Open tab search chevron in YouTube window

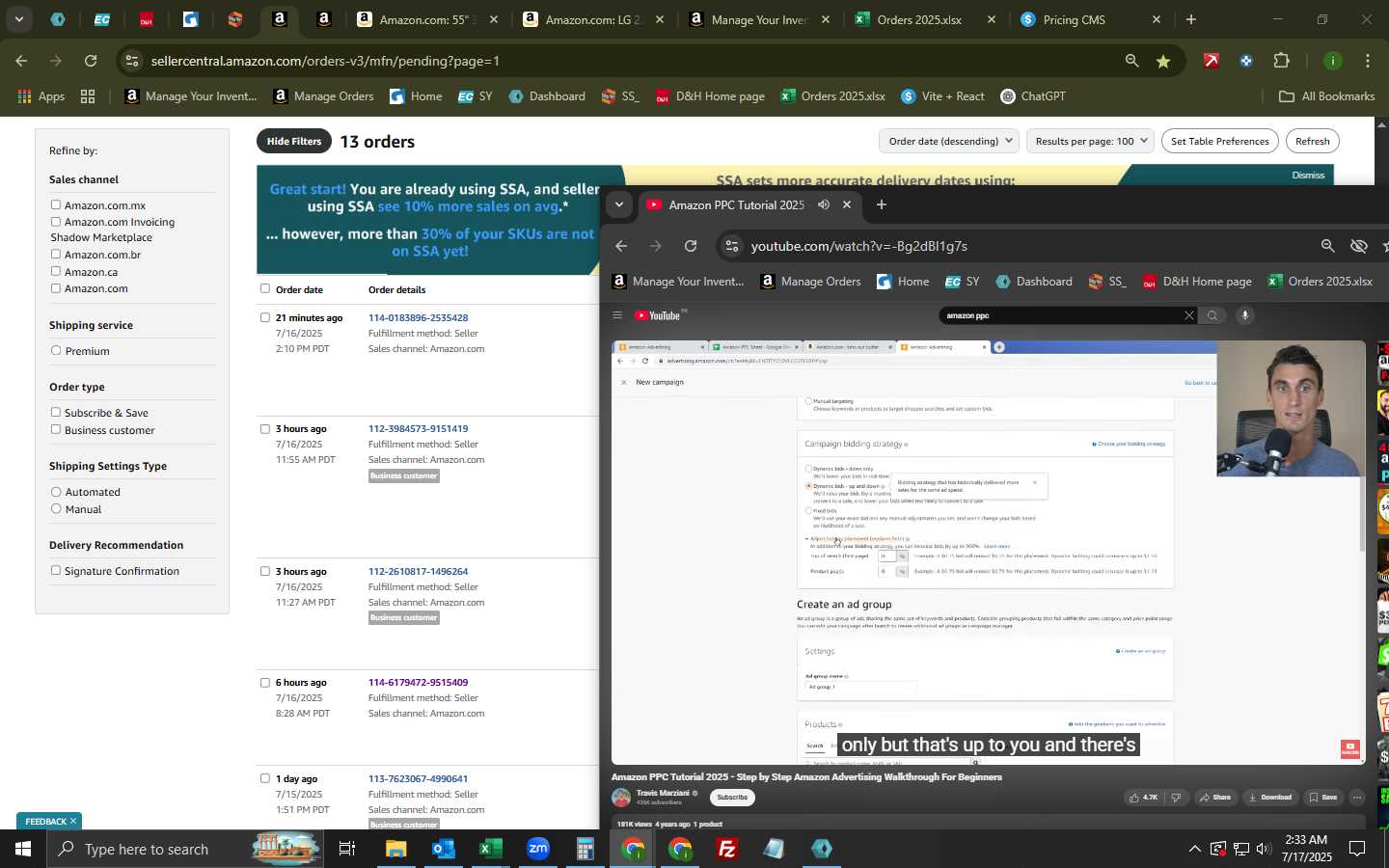pyautogui.click(x=619, y=204)
